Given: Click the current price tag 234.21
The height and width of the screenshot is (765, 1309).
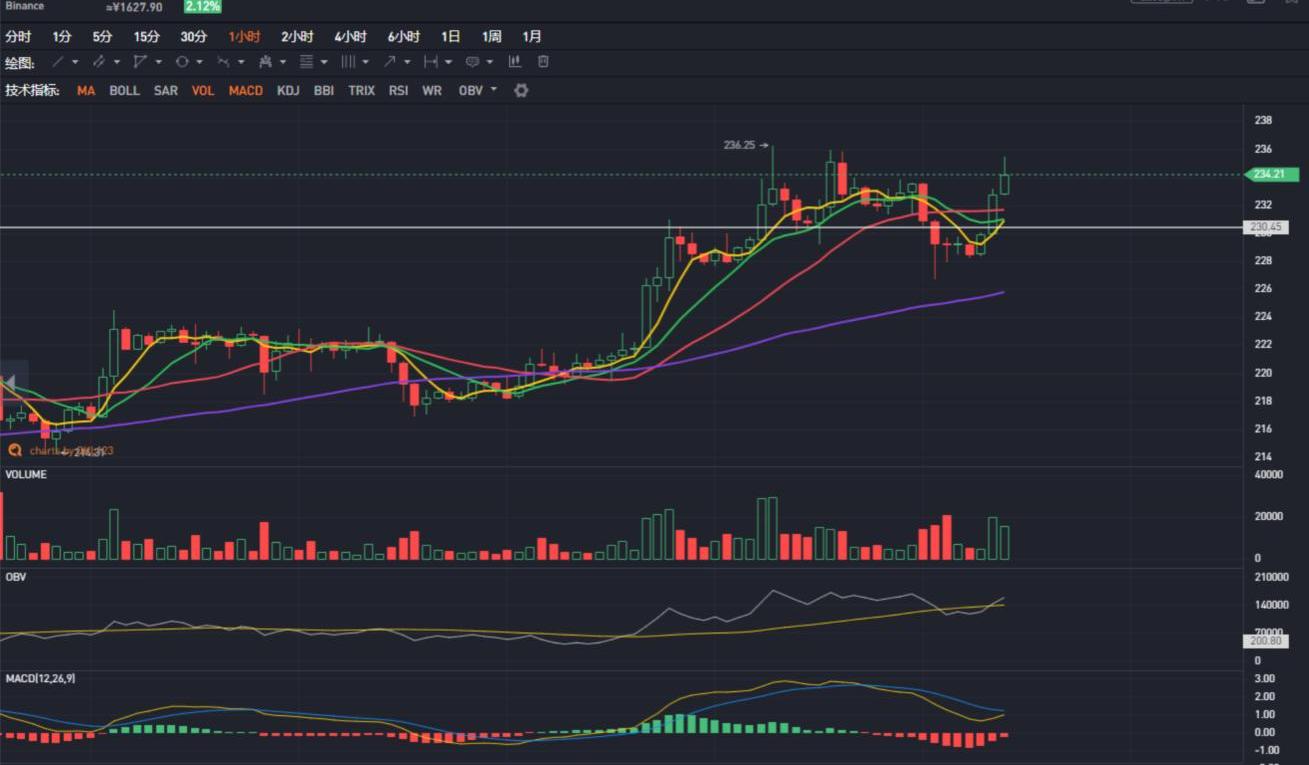Looking at the screenshot, I should pyautogui.click(x=1272, y=174).
